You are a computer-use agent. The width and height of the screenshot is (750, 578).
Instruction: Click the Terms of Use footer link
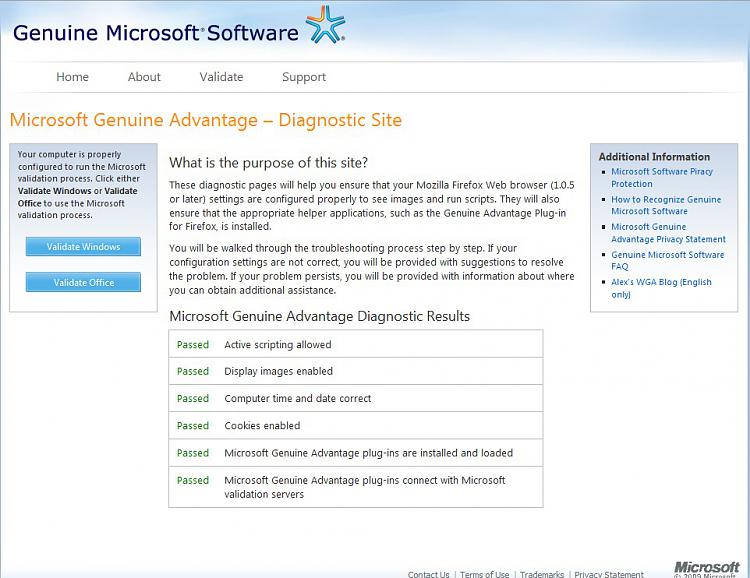(485, 574)
